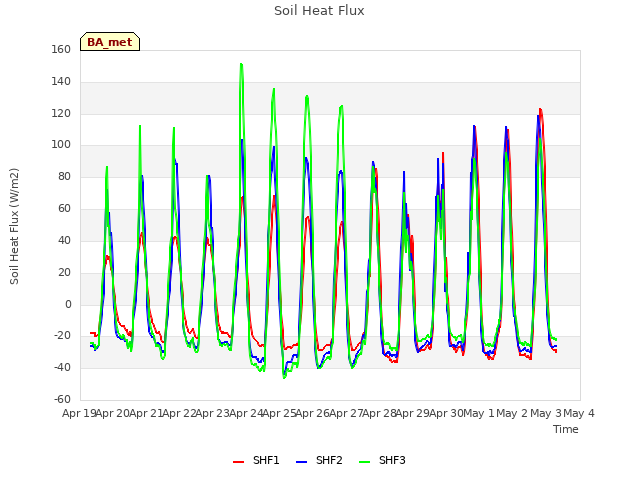640x480 pixels.
Task: Click the May 1 x-axis tick label
Action: [479, 413]
